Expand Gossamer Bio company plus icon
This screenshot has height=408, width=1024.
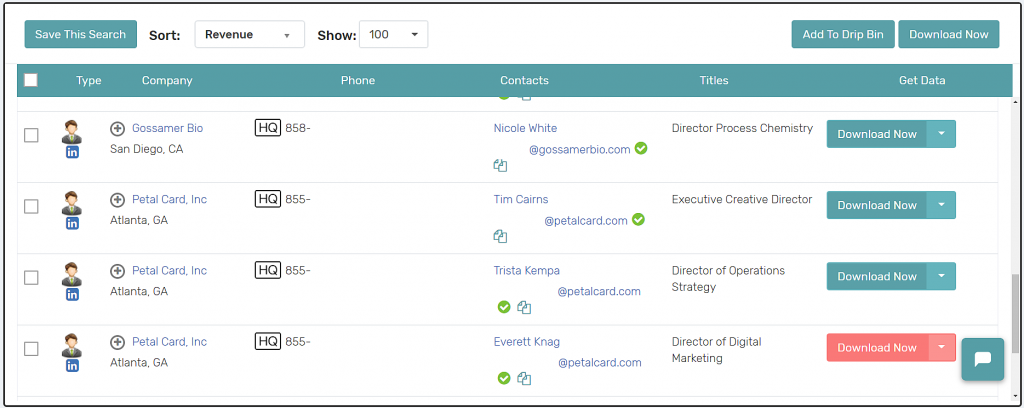(117, 129)
